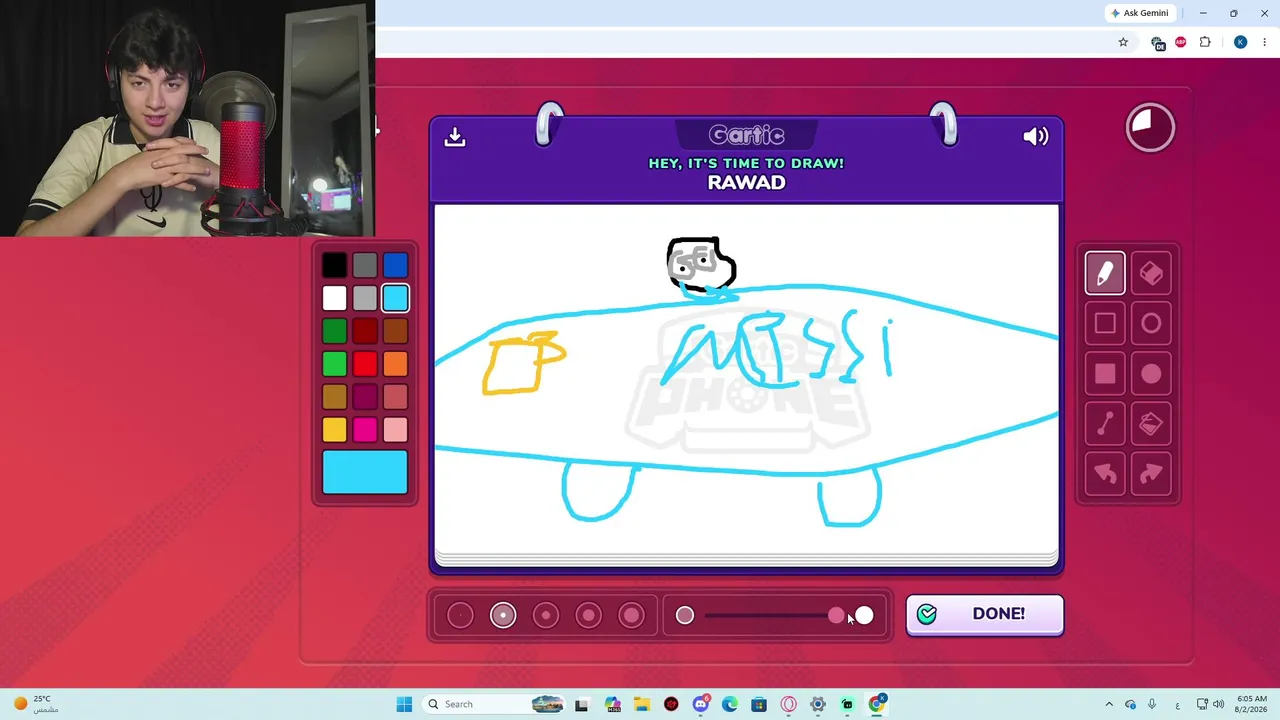This screenshot has height=720, width=1280.
Task: Pick the yellow color swatch
Action: pyautogui.click(x=335, y=430)
